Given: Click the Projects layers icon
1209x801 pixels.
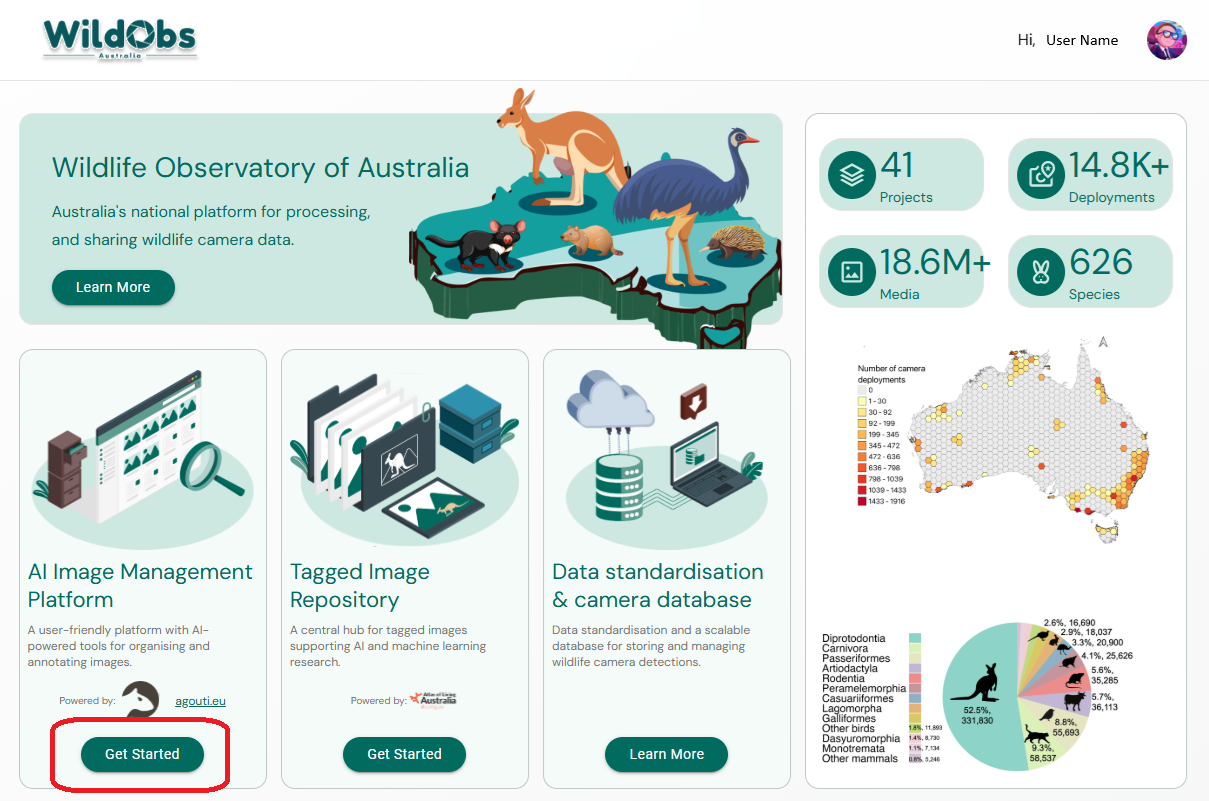Looking at the screenshot, I should [x=850, y=175].
